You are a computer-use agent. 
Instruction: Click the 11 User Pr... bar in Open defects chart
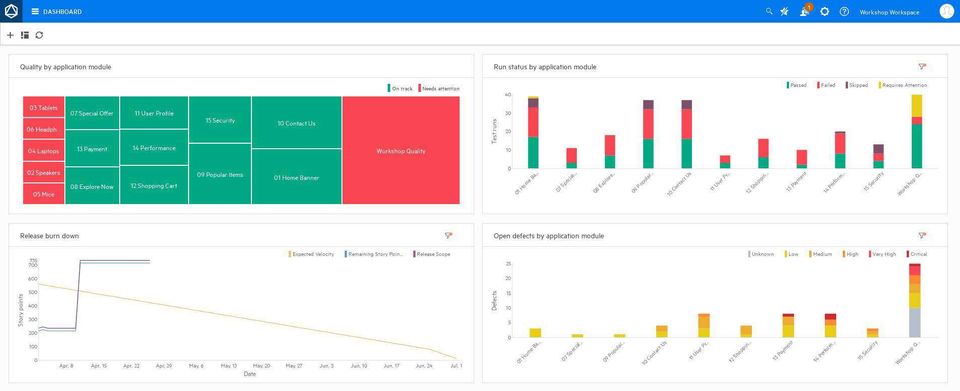pyautogui.click(x=704, y=326)
